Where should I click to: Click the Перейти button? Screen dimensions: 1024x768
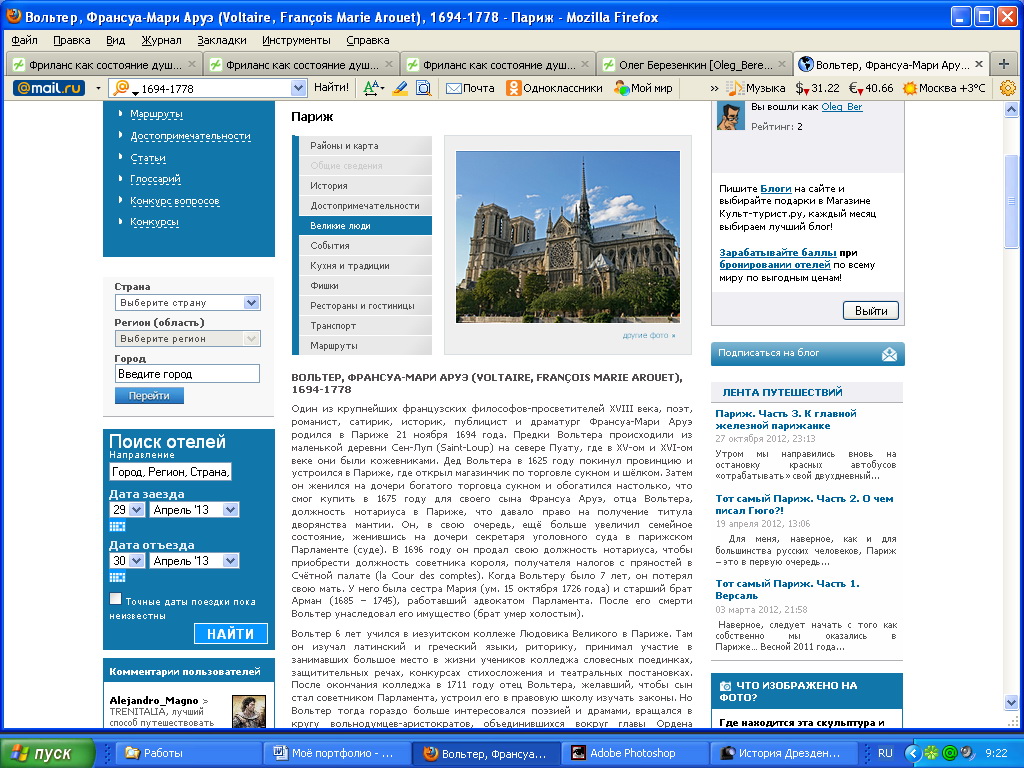point(149,396)
